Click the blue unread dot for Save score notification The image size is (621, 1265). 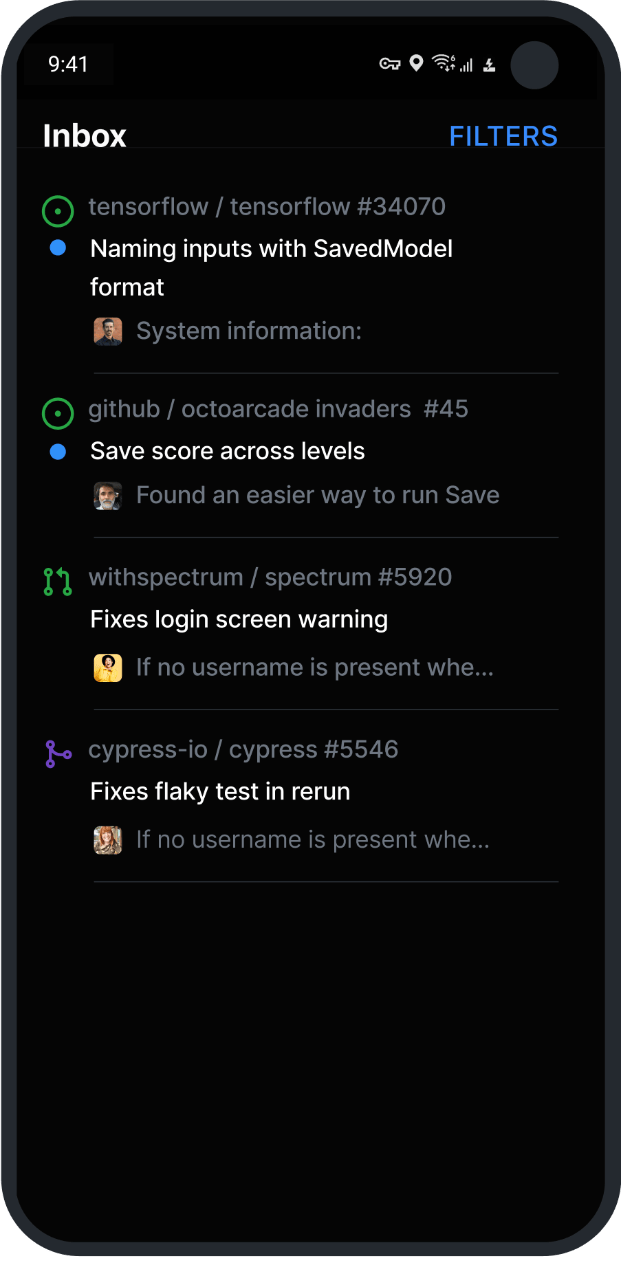(x=58, y=452)
